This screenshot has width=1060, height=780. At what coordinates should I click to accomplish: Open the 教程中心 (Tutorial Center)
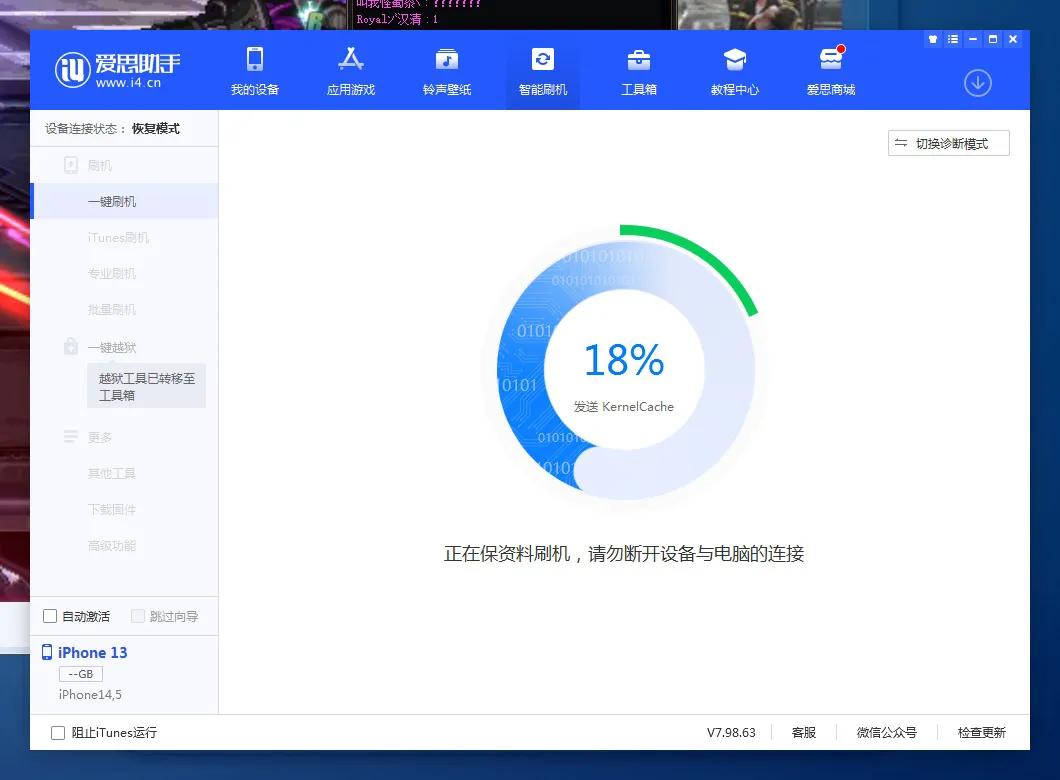click(734, 70)
